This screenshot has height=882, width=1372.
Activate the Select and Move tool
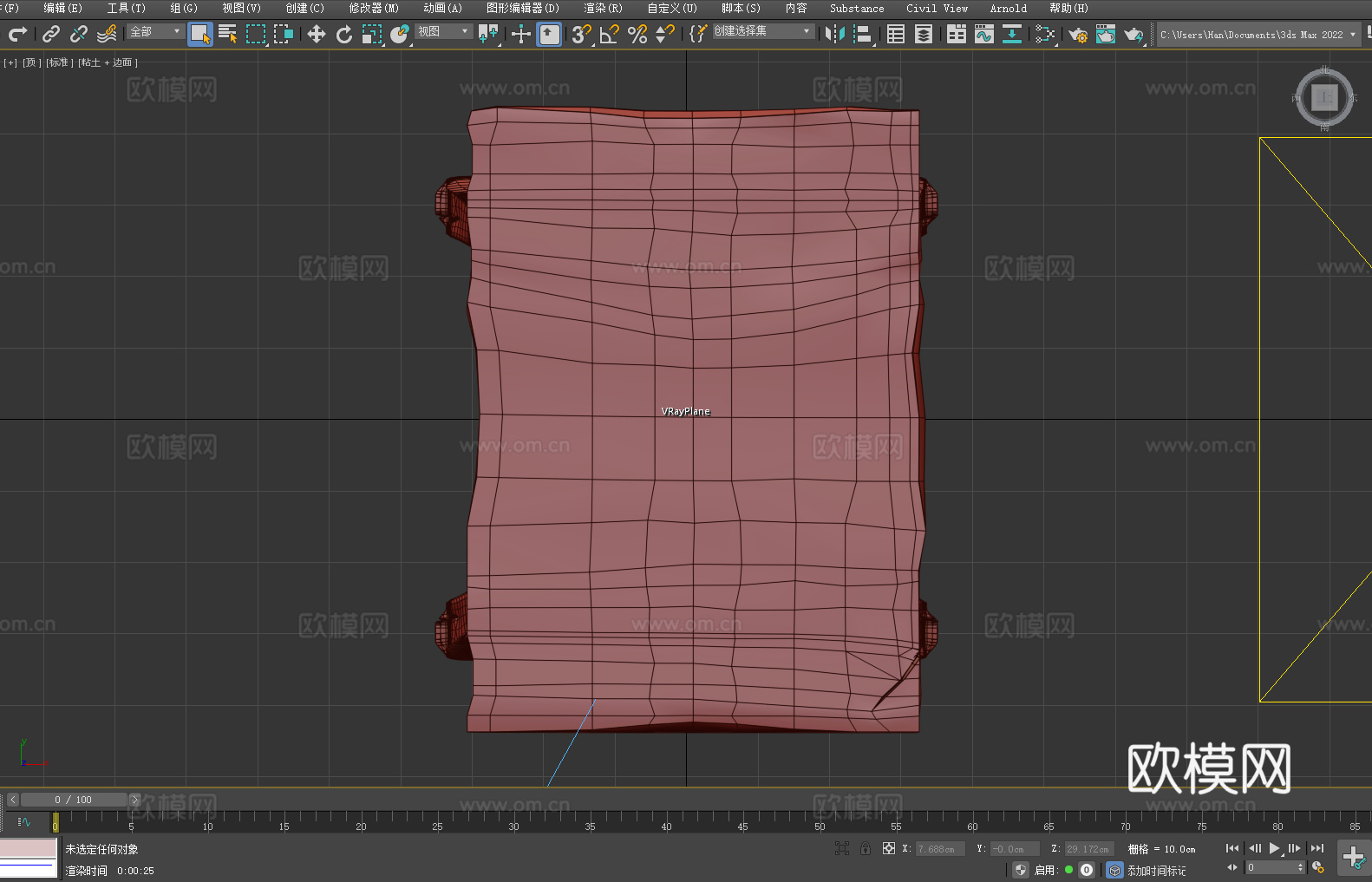[317, 34]
